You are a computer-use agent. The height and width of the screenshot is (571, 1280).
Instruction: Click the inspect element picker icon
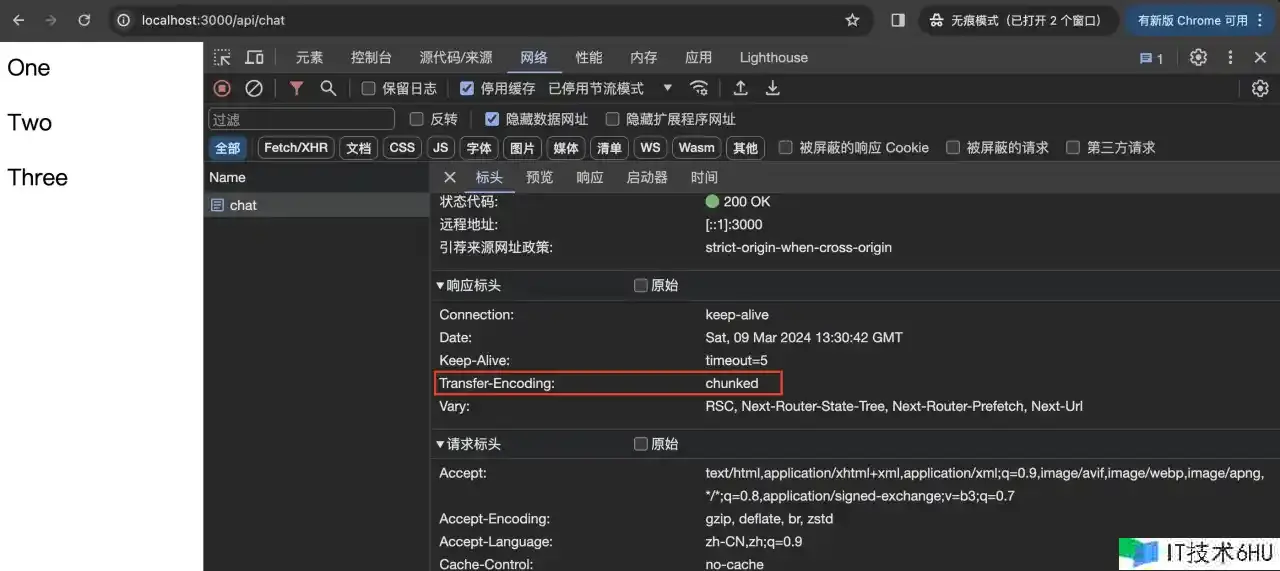coord(222,57)
